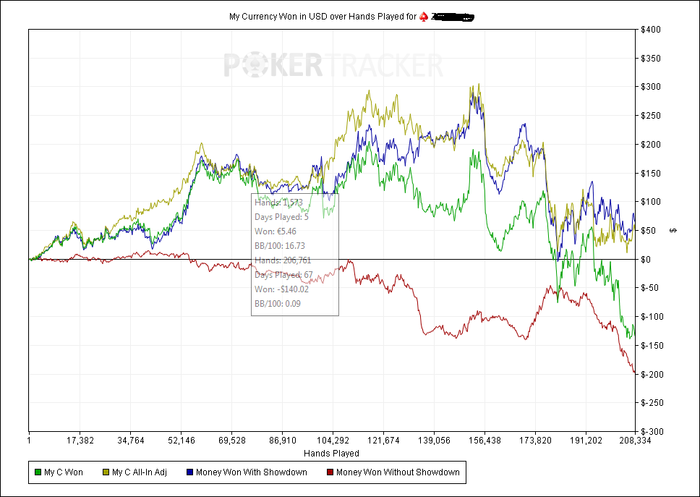Click tooltip line 'BB/100: 0.09'
Viewport: 700px width, 497px height.
(x=278, y=304)
